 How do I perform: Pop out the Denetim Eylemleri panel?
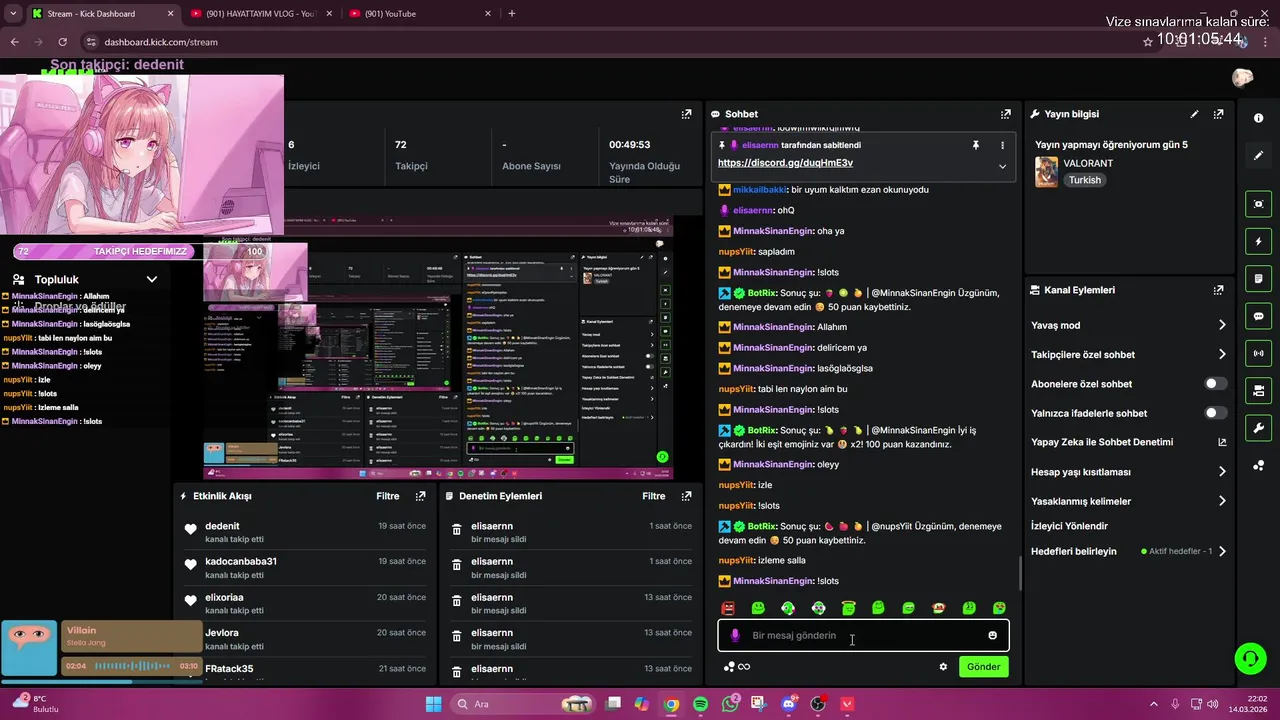click(x=686, y=496)
